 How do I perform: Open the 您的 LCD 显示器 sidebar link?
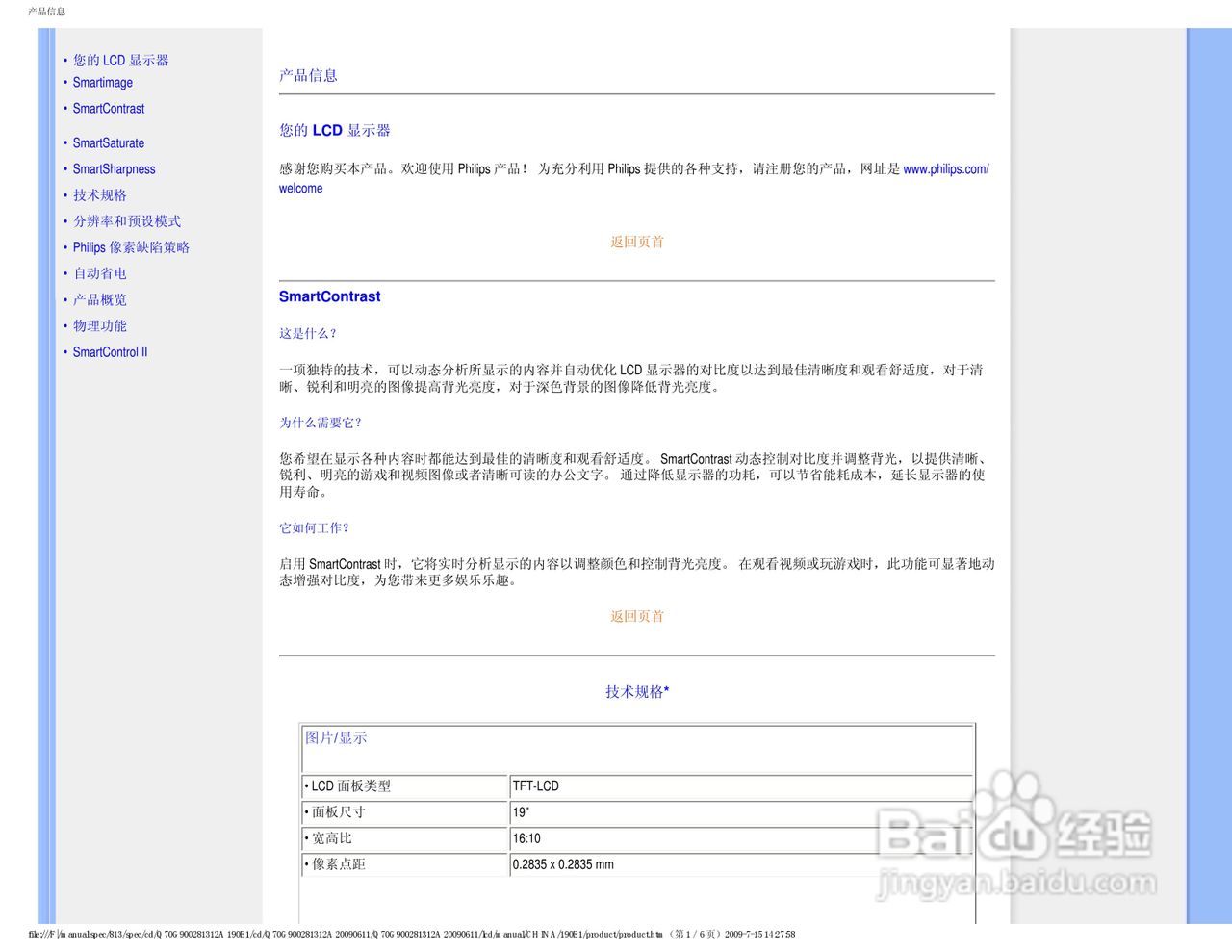point(120,60)
